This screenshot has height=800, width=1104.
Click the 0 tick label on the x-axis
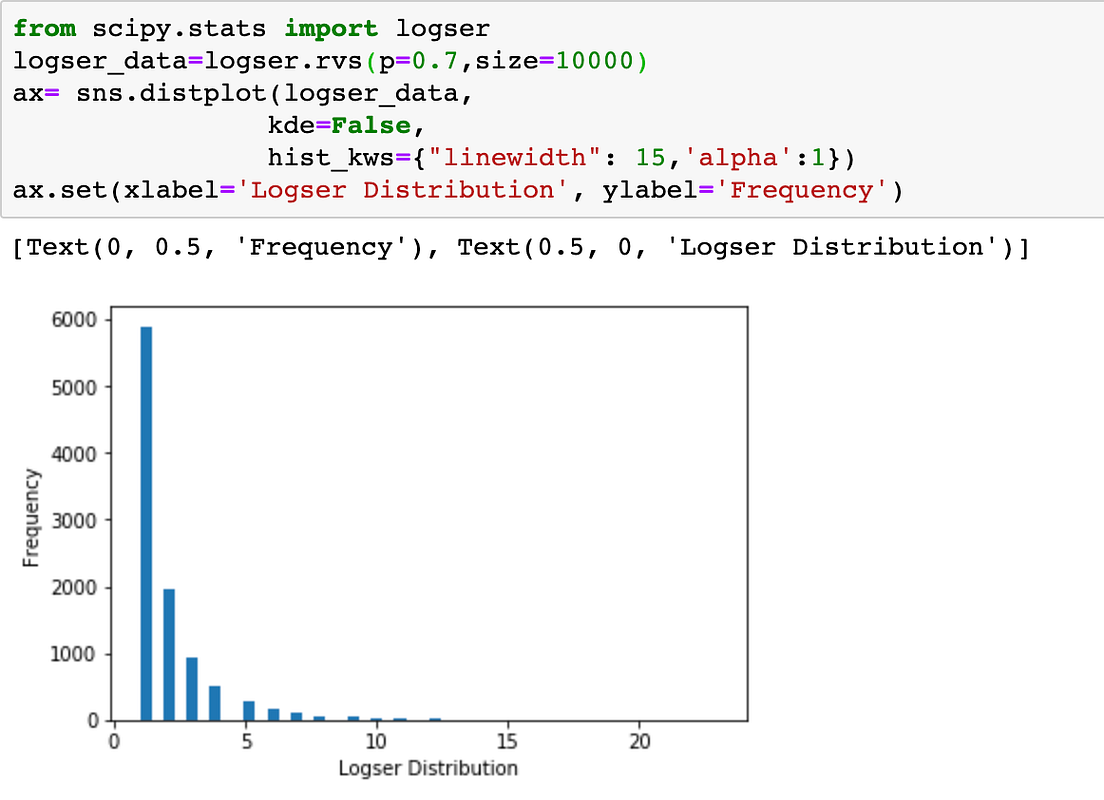click(x=113, y=741)
